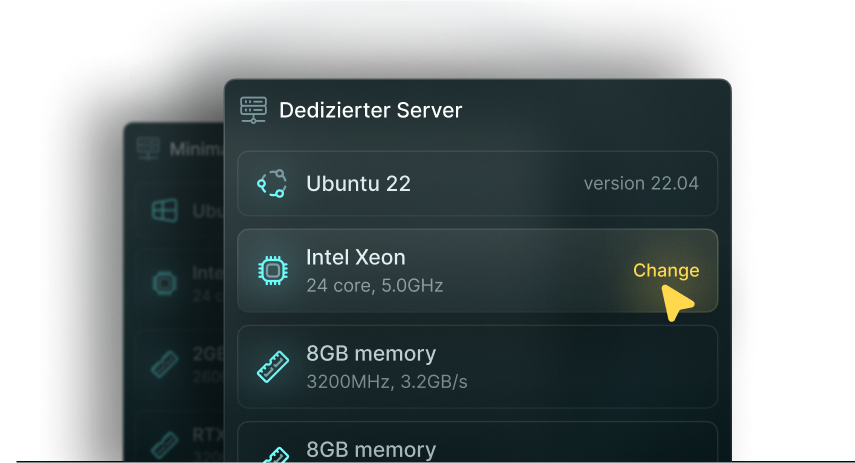This screenshot has width=855, height=463.
Task: Click the blurred CPU icon in background card
Action: click(x=164, y=284)
